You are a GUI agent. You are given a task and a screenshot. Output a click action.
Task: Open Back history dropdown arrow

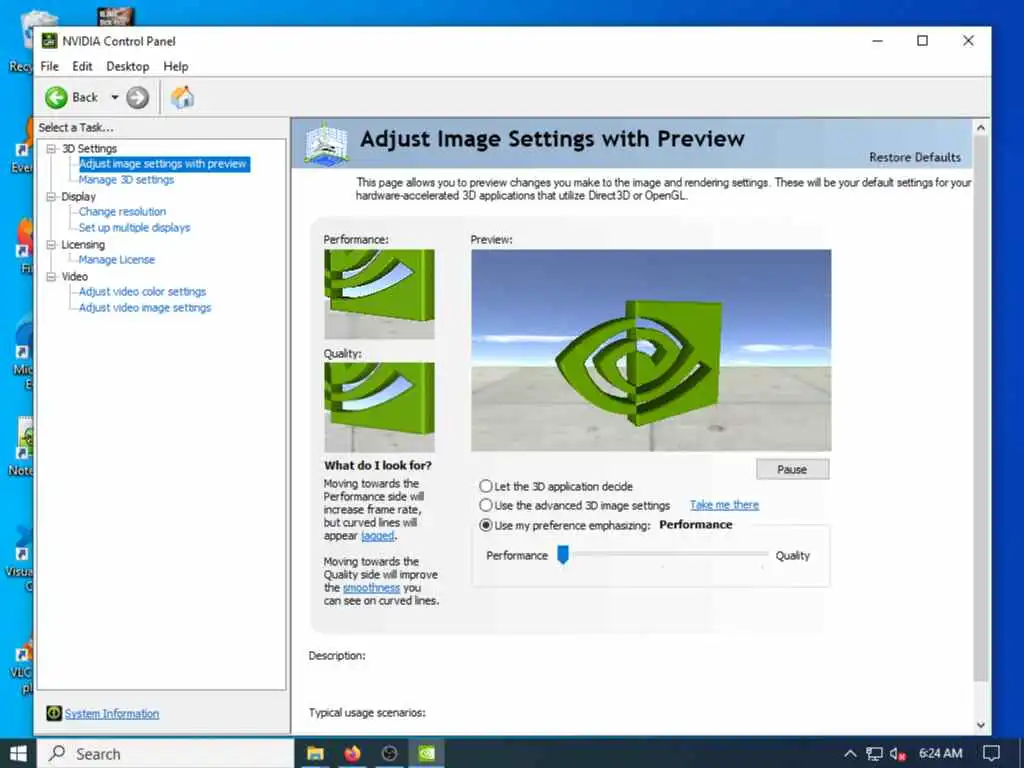pos(114,97)
